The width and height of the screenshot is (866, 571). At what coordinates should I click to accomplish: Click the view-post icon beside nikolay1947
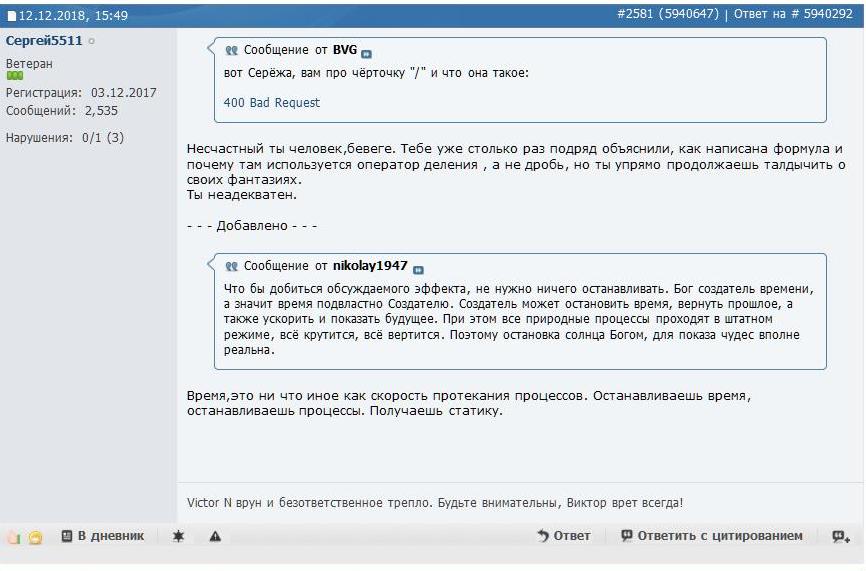(418, 269)
